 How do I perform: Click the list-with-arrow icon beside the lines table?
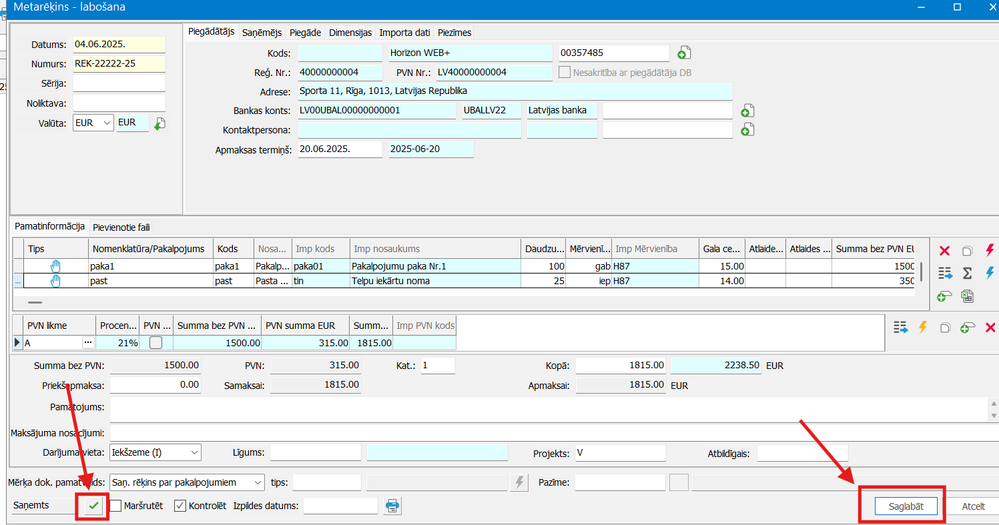[945, 273]
